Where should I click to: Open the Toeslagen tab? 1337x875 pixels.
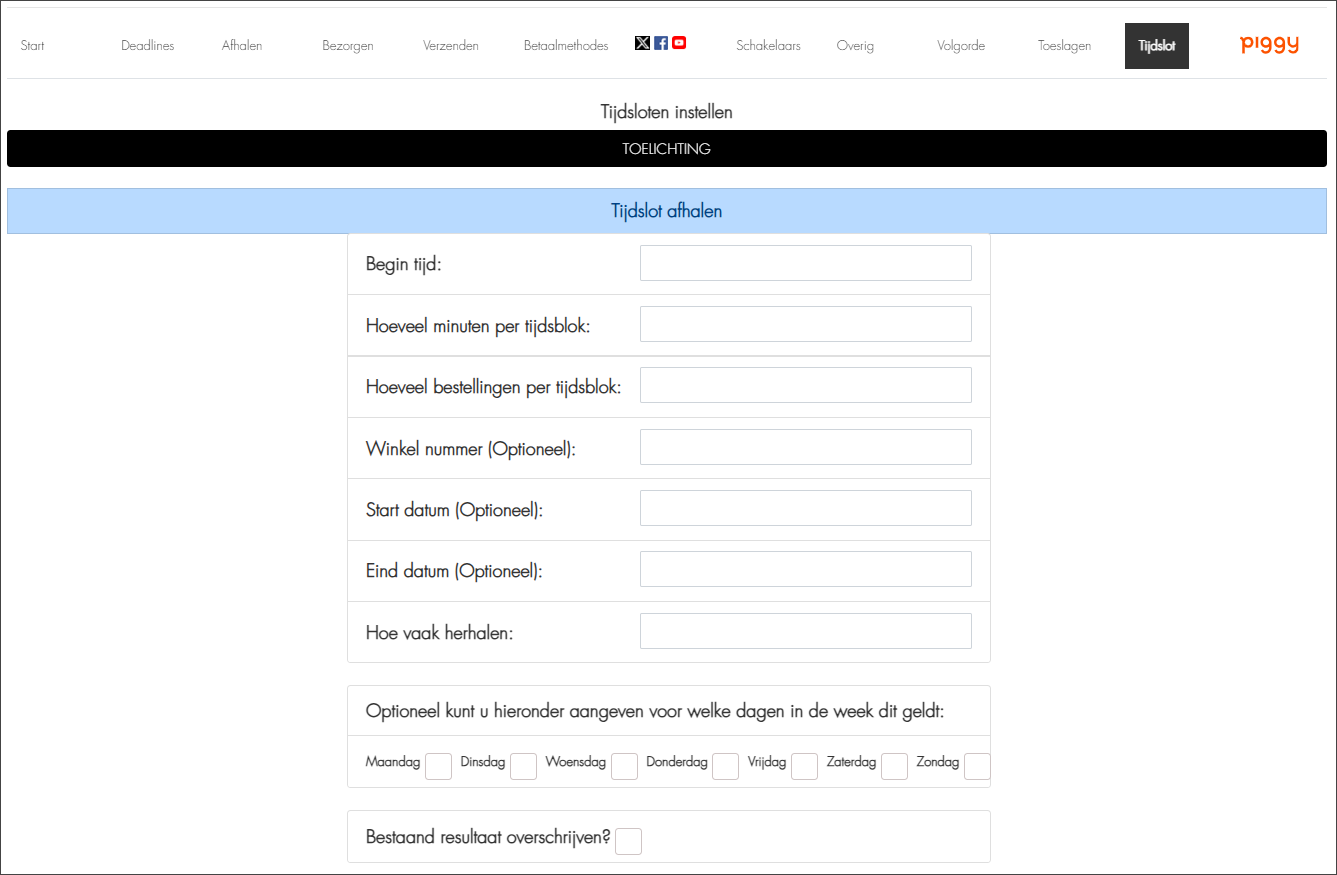pos(1064,46)
